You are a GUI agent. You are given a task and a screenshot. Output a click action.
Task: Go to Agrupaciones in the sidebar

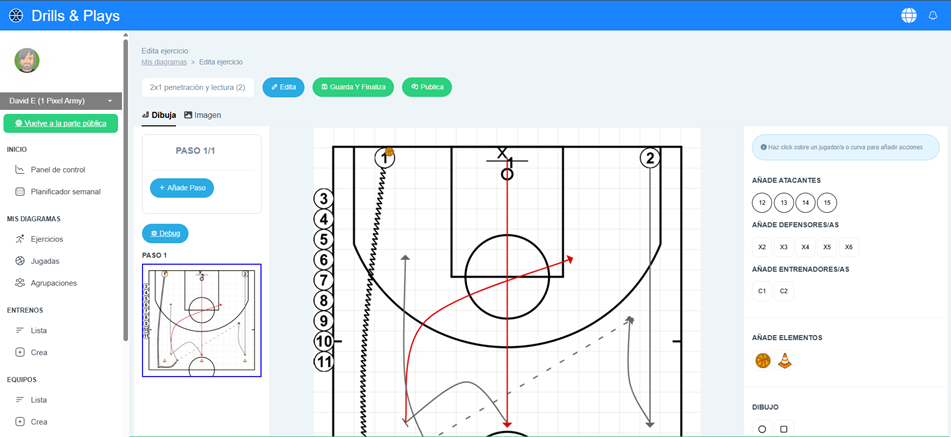(53, 282)
